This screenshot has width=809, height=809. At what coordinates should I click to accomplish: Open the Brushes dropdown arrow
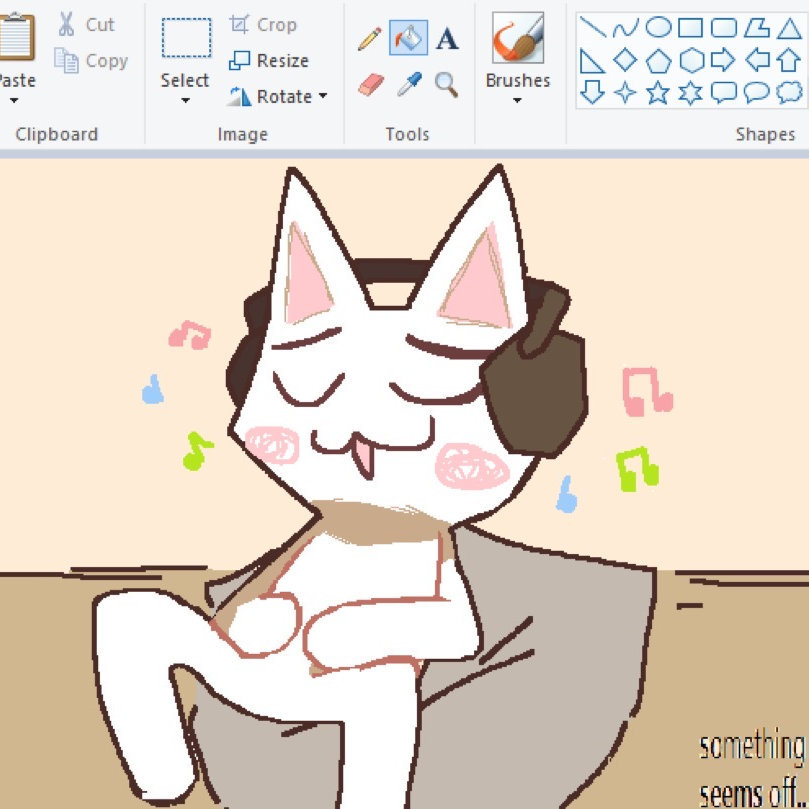point(517,100)
